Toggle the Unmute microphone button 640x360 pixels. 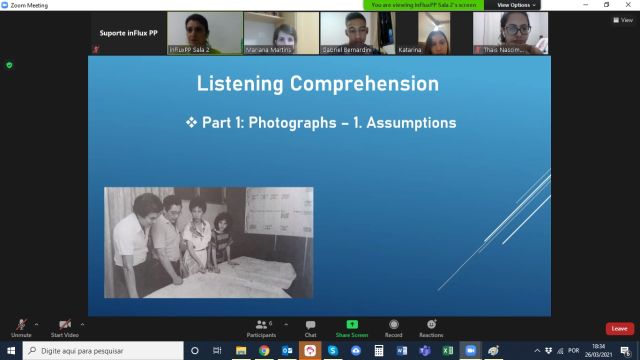point(21,329)
